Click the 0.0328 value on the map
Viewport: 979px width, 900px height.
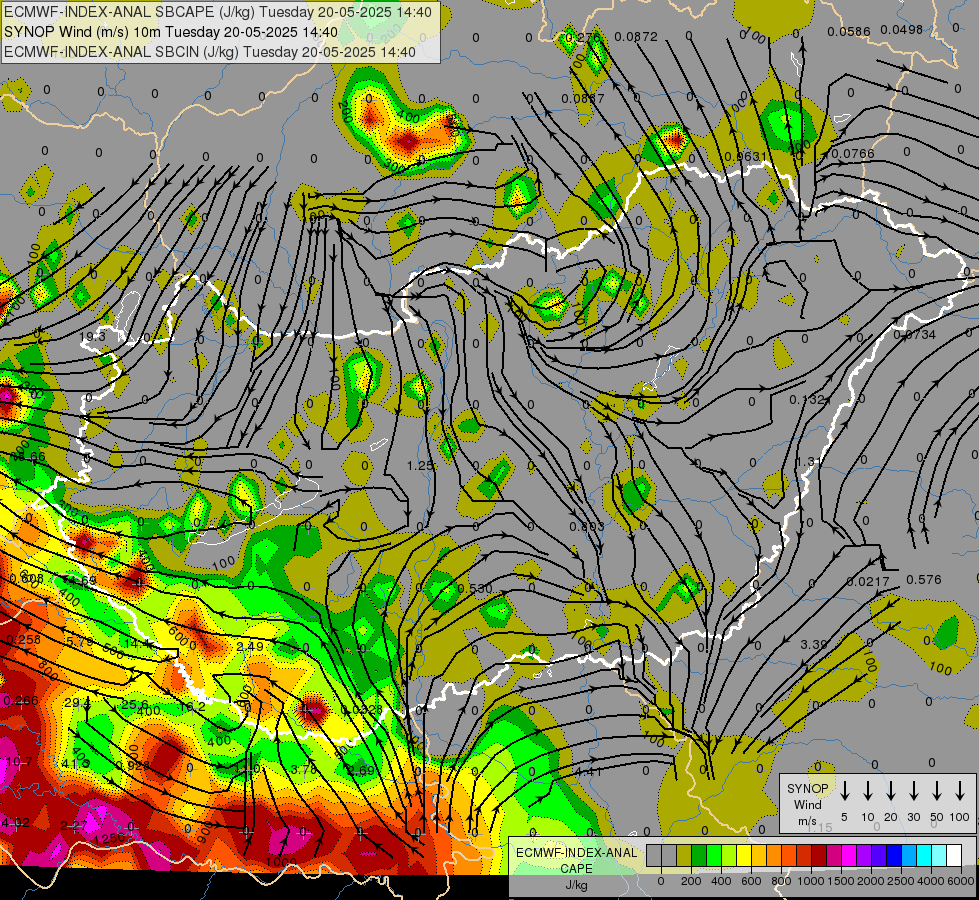click(362, 710)
